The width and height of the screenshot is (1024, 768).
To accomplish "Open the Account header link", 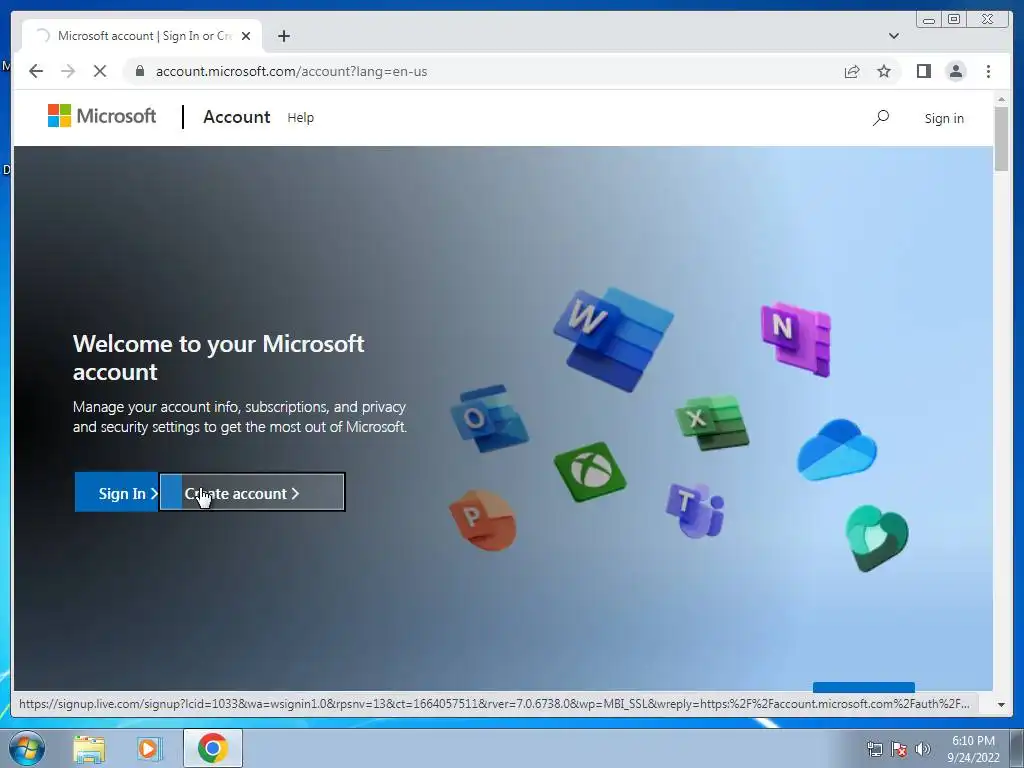I will [x=236, y=117].
